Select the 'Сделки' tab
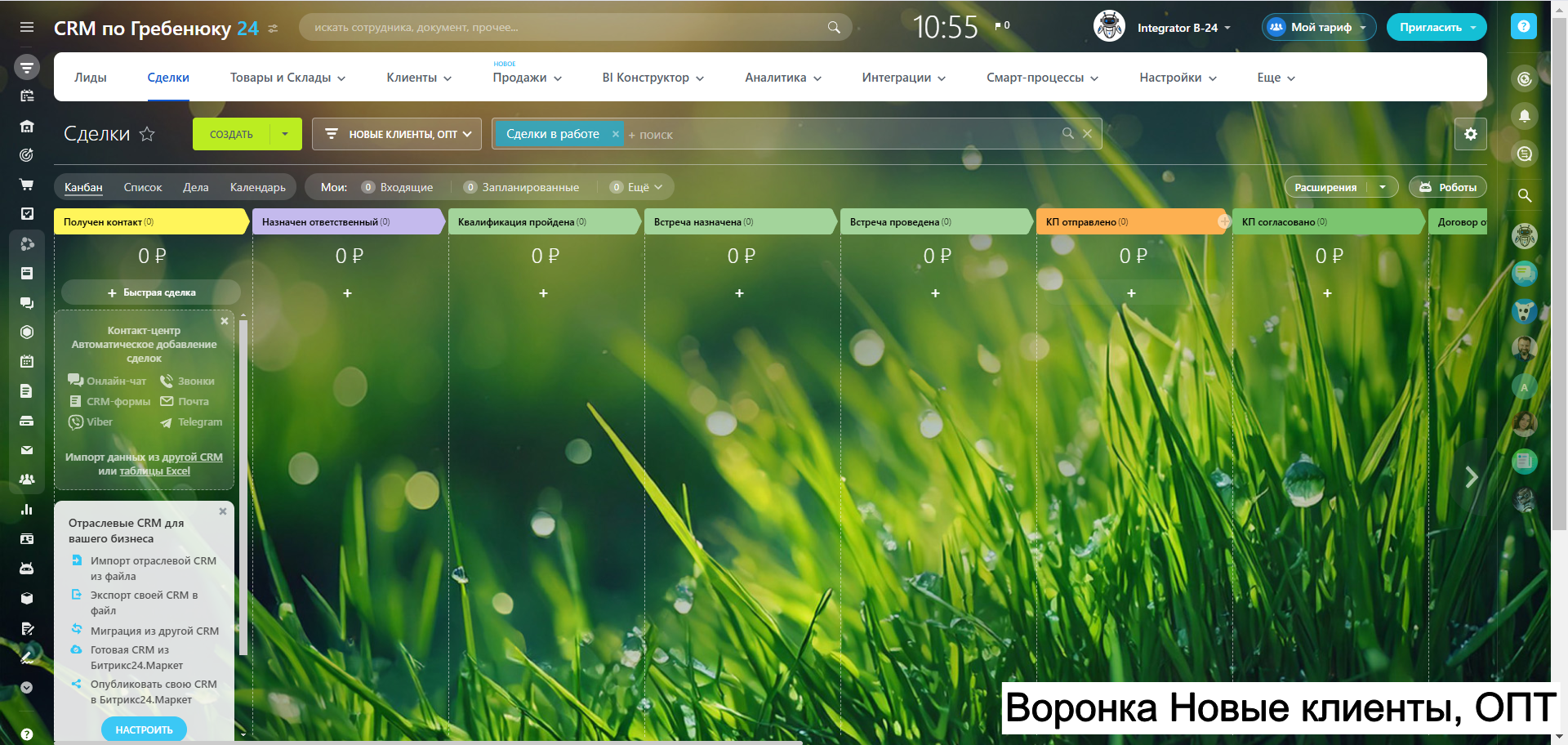The width and height of the screenshot is (1568, 745). point(168,78)
